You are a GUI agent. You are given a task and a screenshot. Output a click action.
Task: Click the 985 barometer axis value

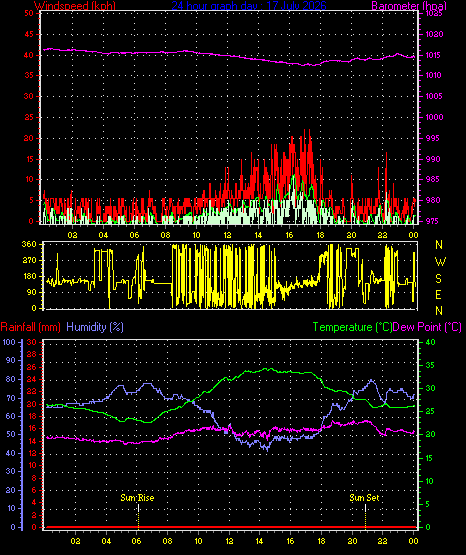432,179
